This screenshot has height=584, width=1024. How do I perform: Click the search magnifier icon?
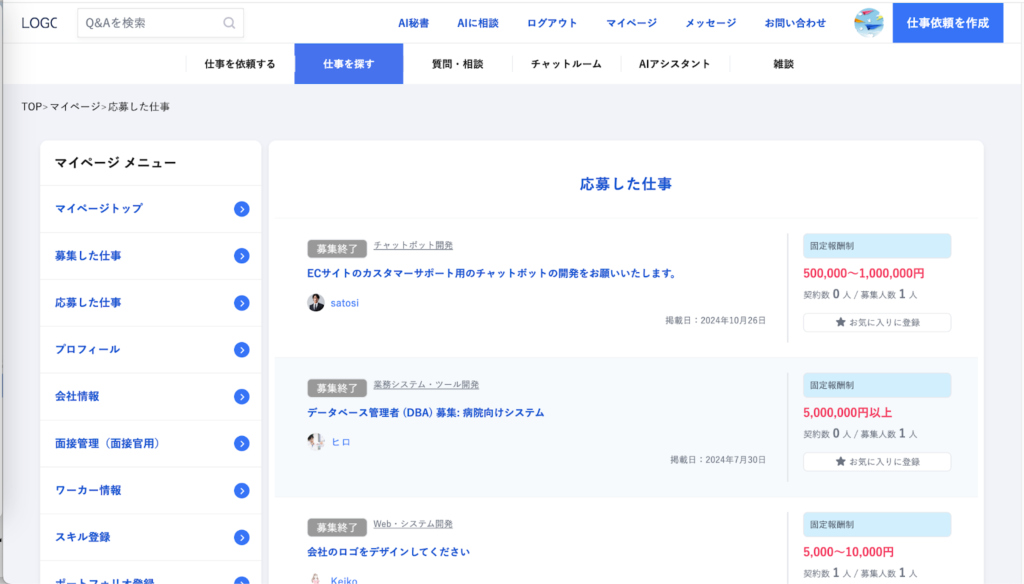coord(230,23)
